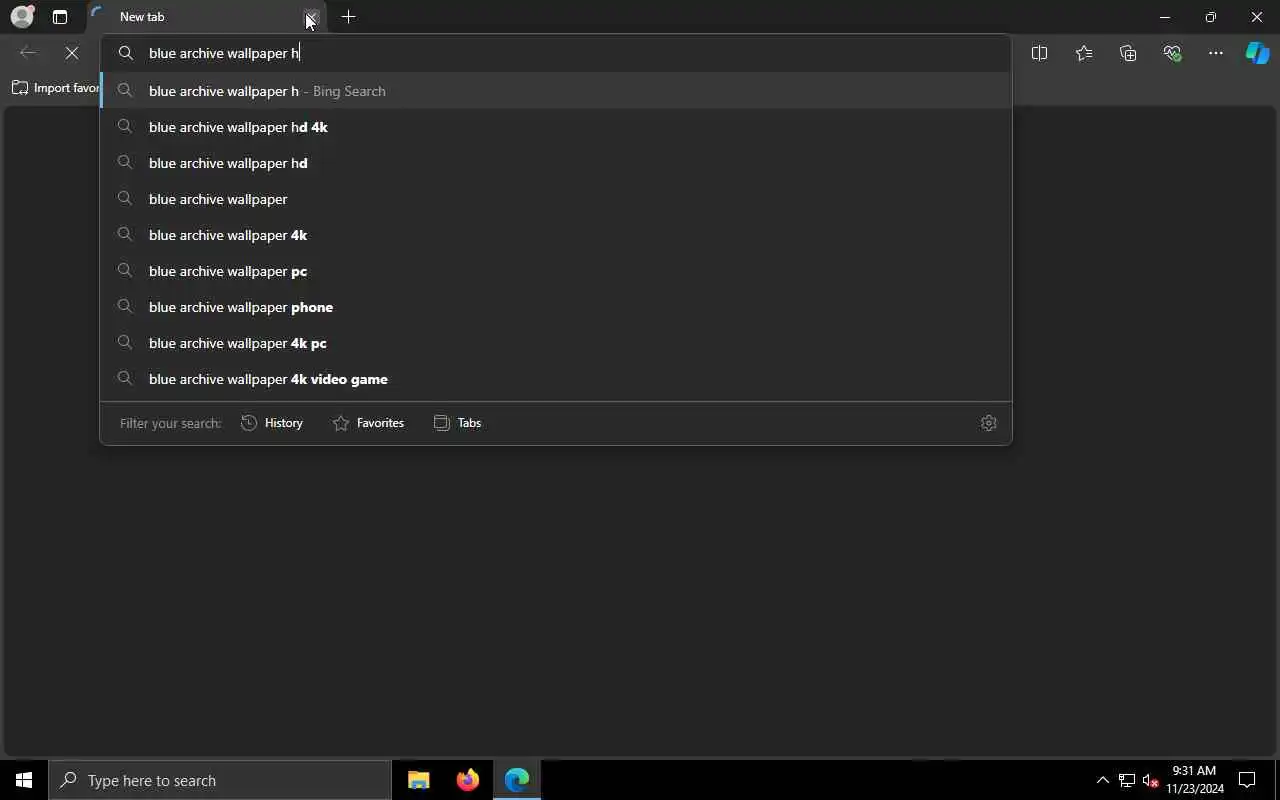
Task: Filter search by Favorites
Action: click(368, 423)
